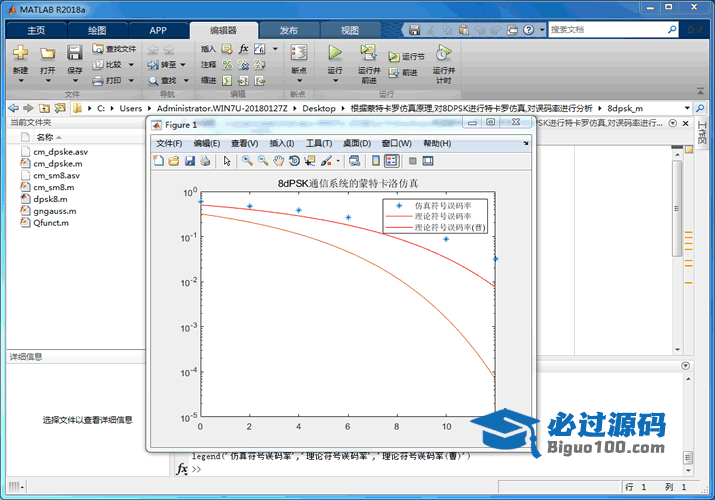Viewport: 715px width, 500px height.
Task: Click the New file icon in Figure 1 toolbar
Action: pos(158,161)
